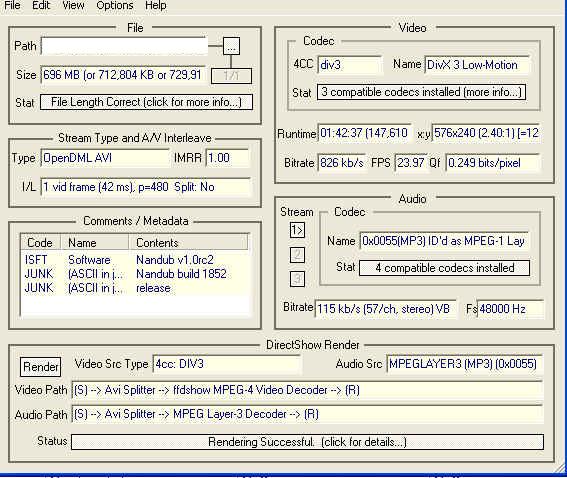This screenshot has height=478, width=567.
Task: Click the Type field showing OpenDML AVI
Action: tap(105, 158)
